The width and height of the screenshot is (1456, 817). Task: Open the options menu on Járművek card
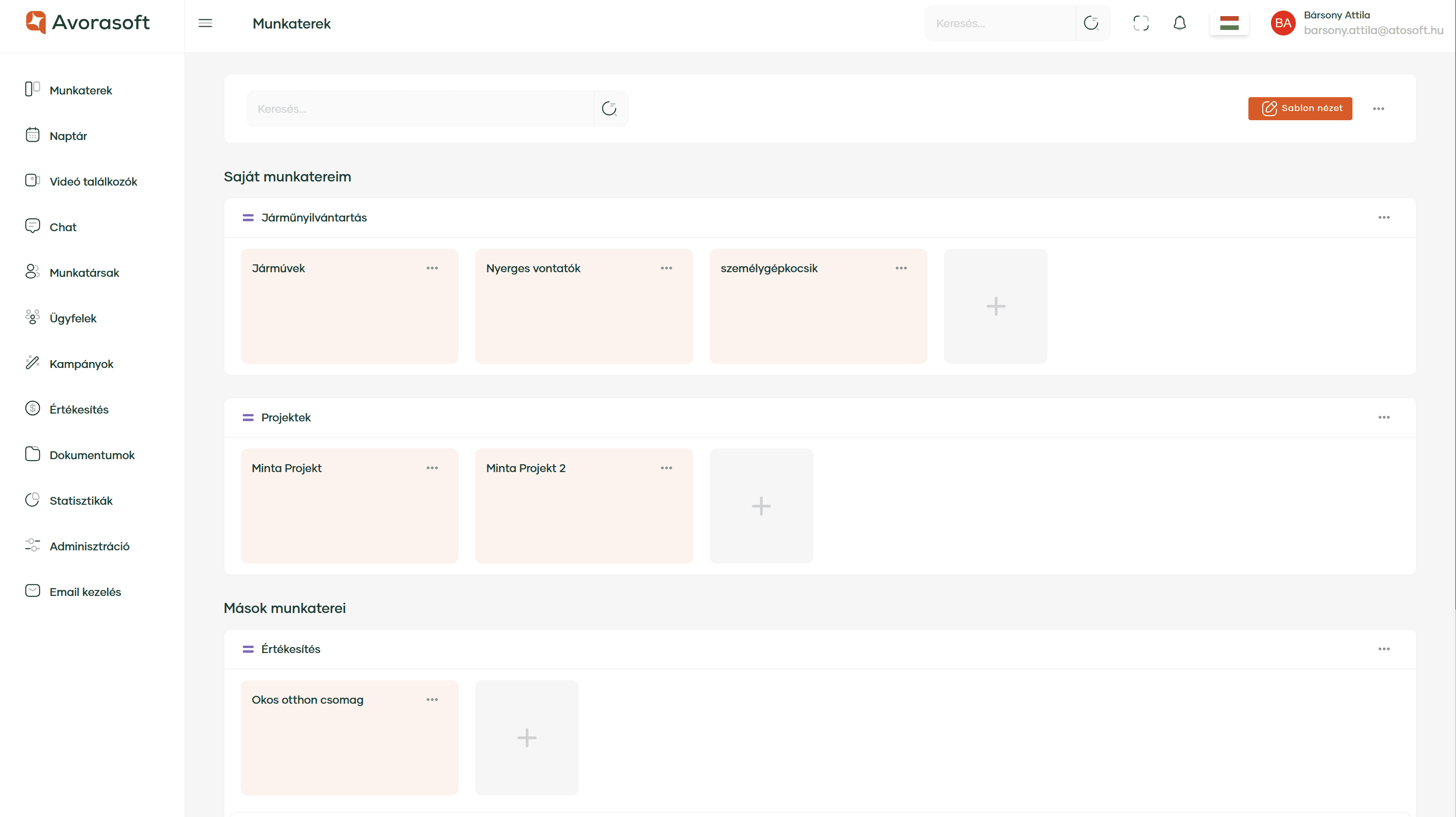pyautogui.click(x=432, y=268)
